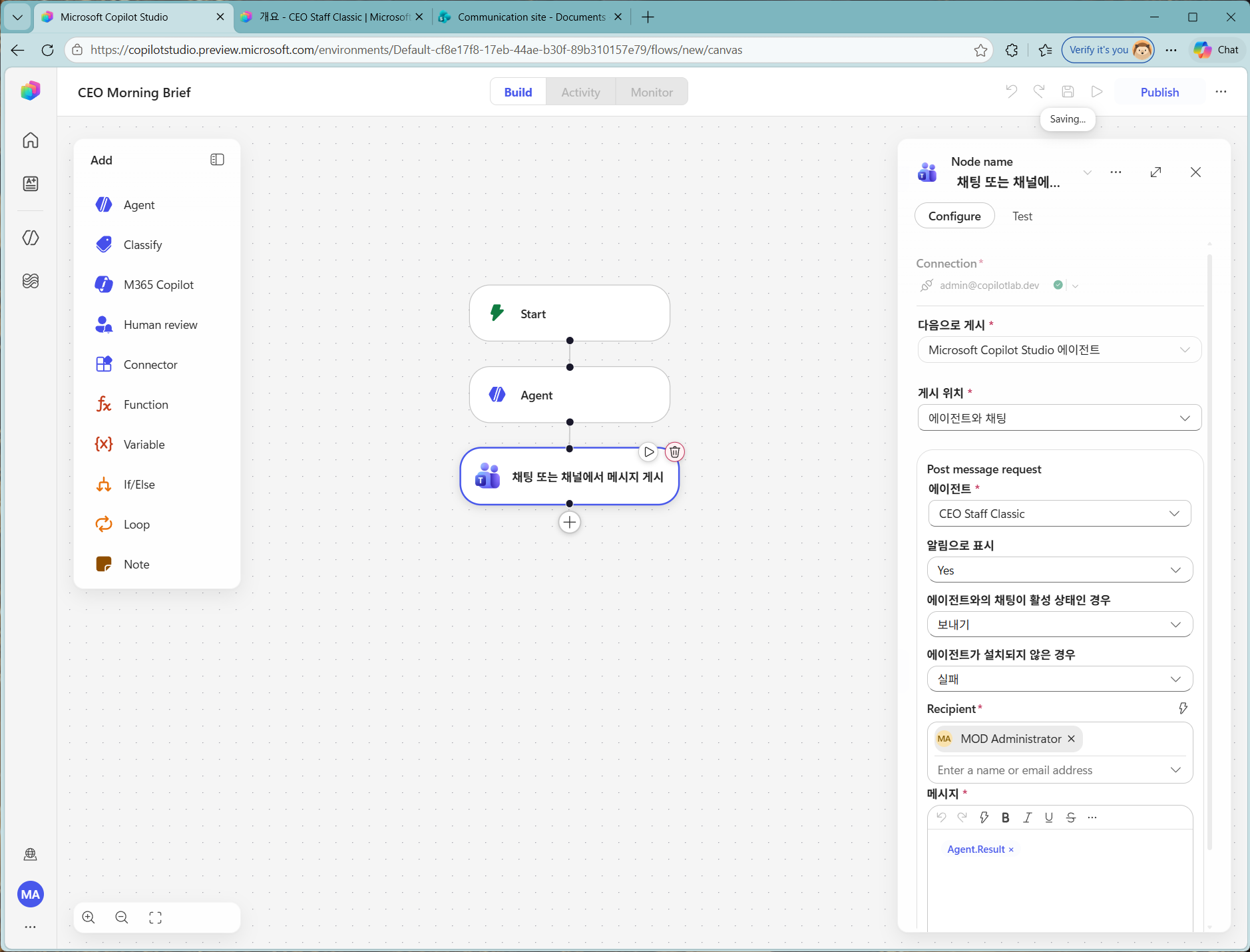Insert dynamic content in message toolbar
Image resolution: width=1250 pixels, height=952 pixels.
click(x=984, y=818)
